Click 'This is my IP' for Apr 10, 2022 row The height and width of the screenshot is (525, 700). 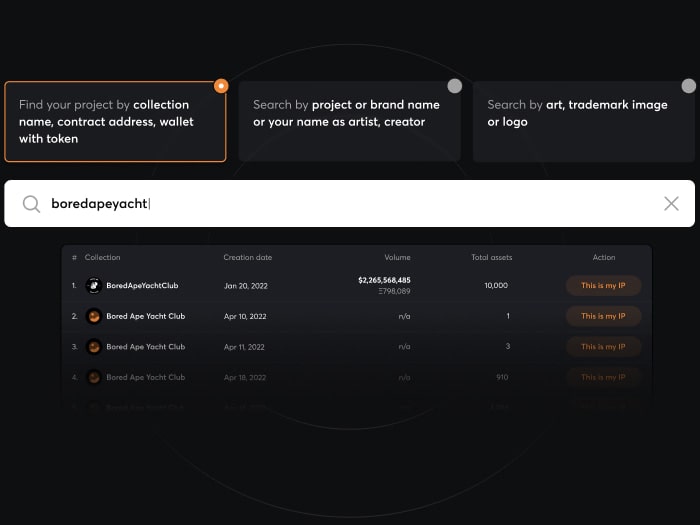click(604, 316)
